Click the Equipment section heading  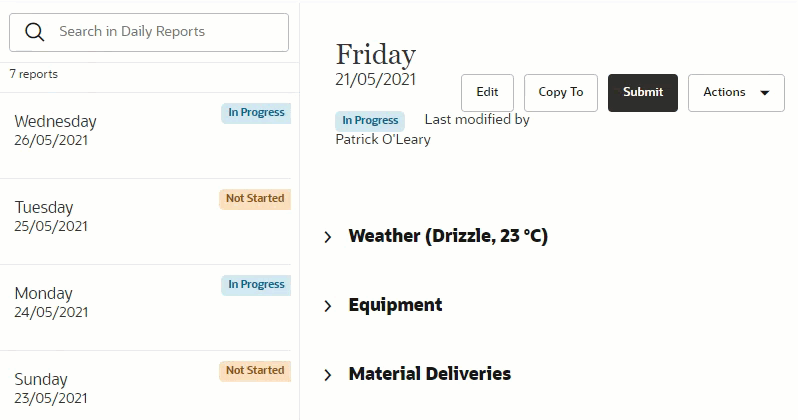pyautogui.click(x=395, y=305)
